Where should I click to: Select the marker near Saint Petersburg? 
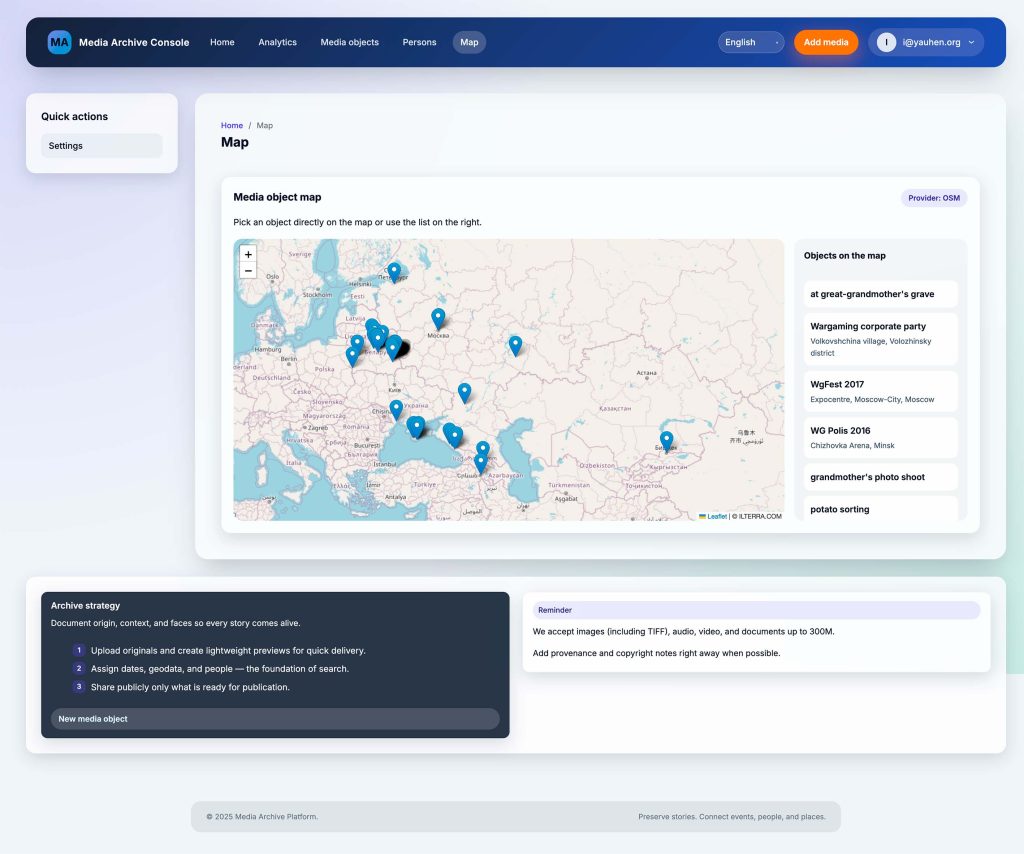coord(394,270)
